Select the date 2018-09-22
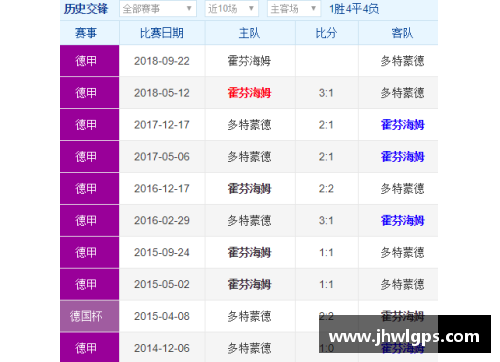This screenshot has height=362, width=500. 162,61
